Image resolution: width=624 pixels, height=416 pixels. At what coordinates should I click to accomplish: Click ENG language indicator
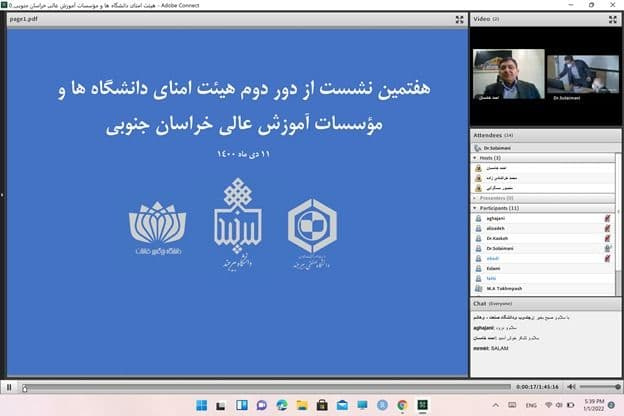click(531, 405)
